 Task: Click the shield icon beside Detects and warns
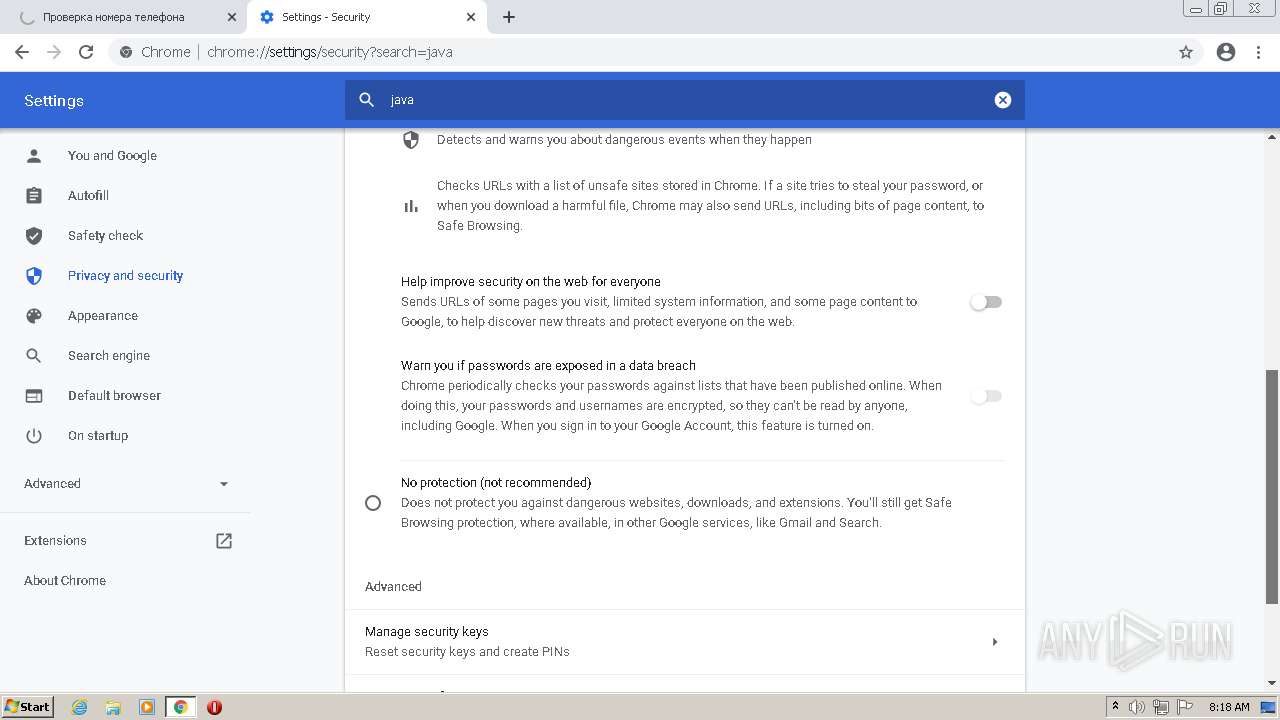(411, 140)
